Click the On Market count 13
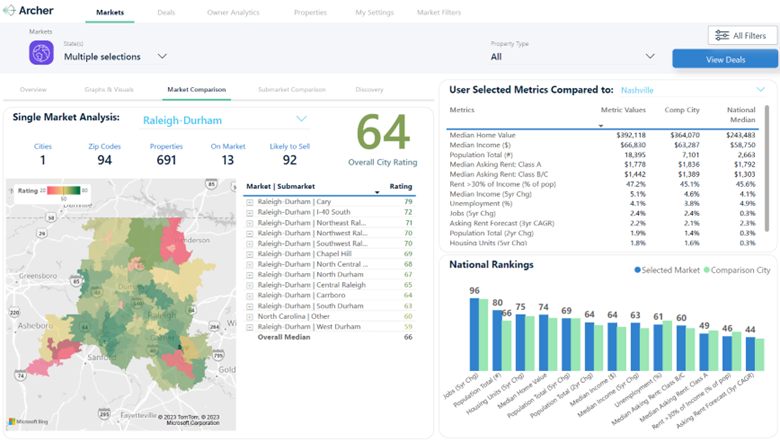780x442 pixels. click(x=227, y=160)
